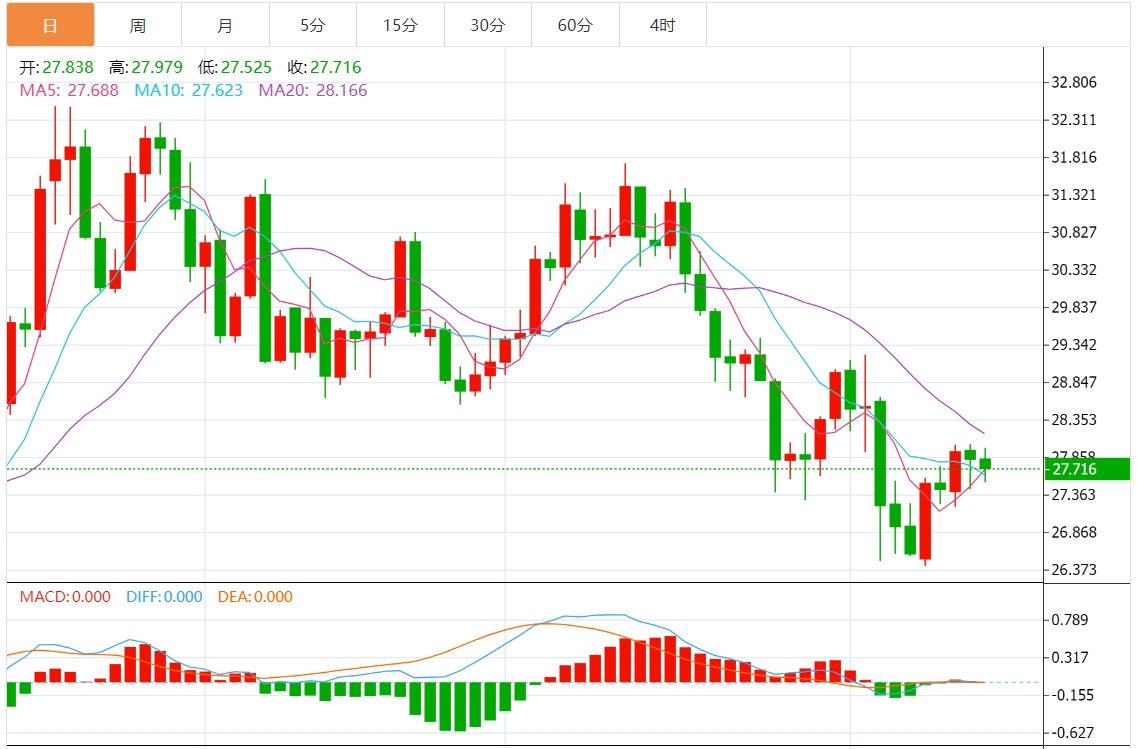1137x749 pixels.
Task: Click the 27.363 price axis label
Action: [x=1074, y=494]
